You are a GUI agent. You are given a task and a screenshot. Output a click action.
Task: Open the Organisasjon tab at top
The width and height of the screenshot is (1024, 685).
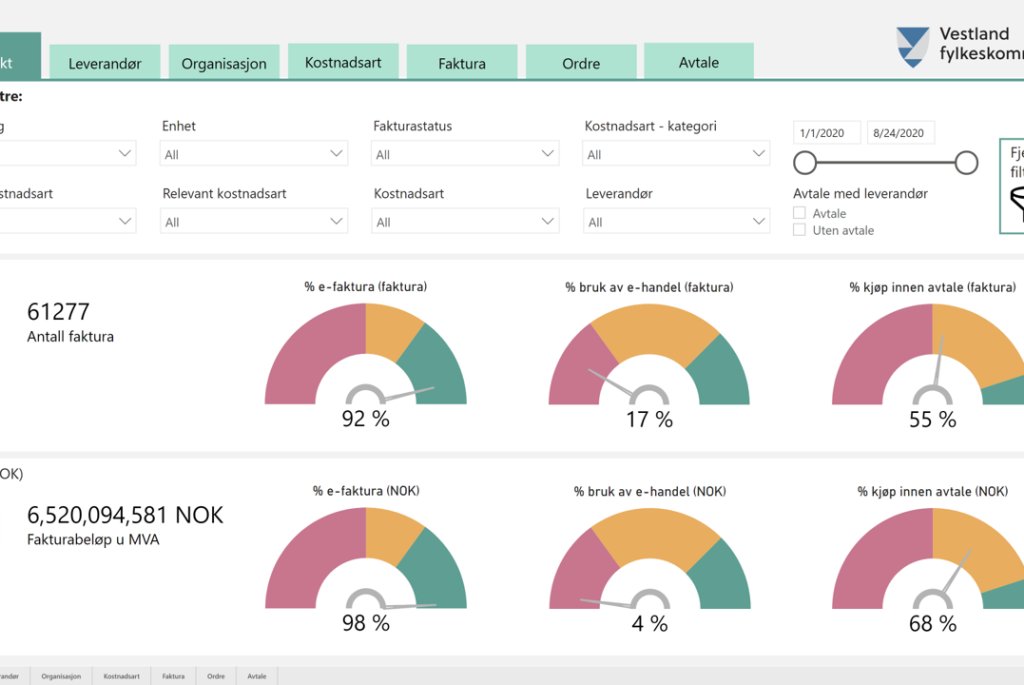point(224,63)
